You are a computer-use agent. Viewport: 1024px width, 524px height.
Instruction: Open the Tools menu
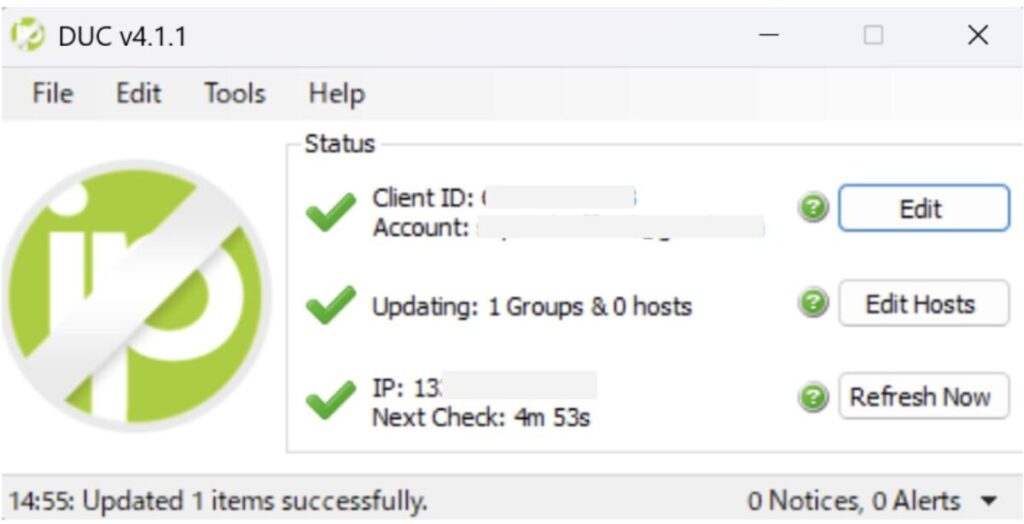235,94
